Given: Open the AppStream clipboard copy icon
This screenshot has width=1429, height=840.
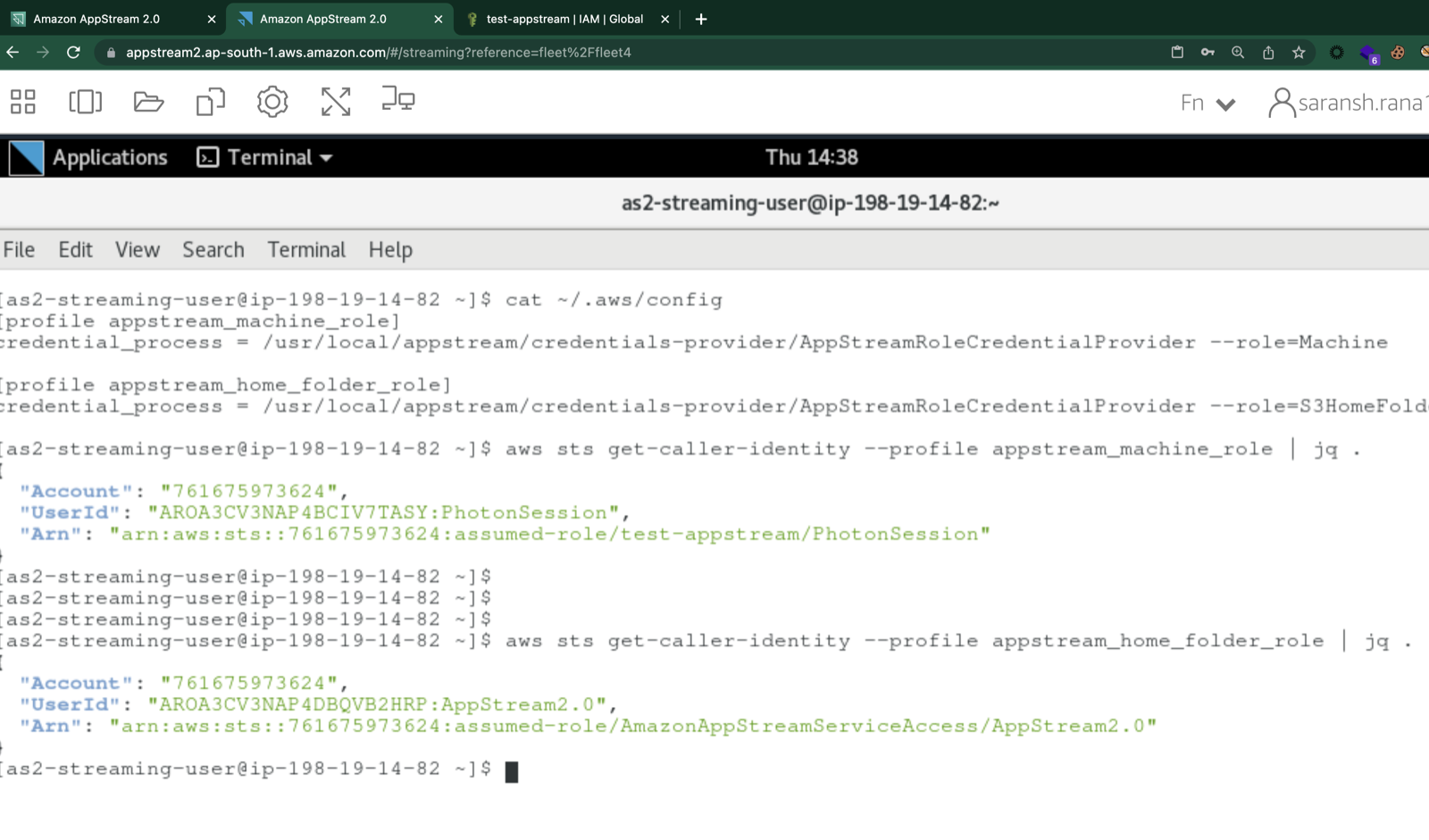Looking at the screenshot, I should [x=211, y=102].
